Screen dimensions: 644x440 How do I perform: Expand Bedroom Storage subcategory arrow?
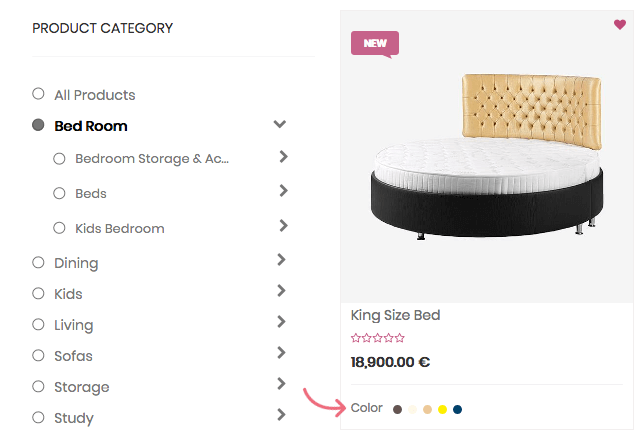coord(284,157)
